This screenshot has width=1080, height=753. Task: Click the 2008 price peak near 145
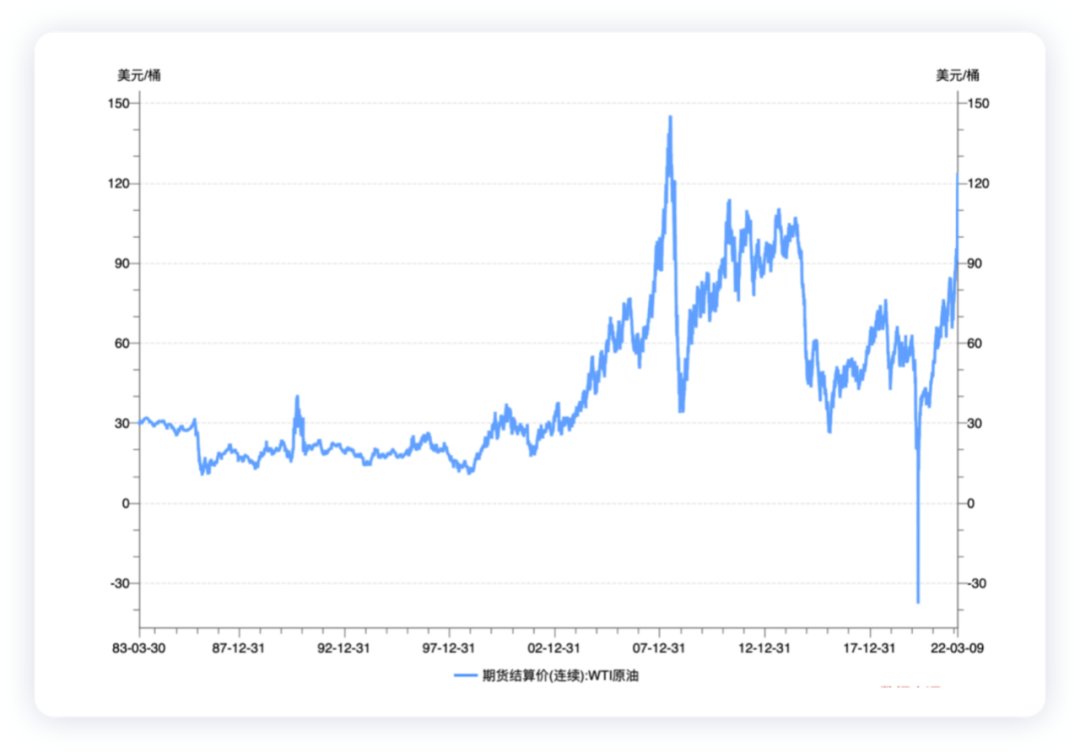pos(670,118)
